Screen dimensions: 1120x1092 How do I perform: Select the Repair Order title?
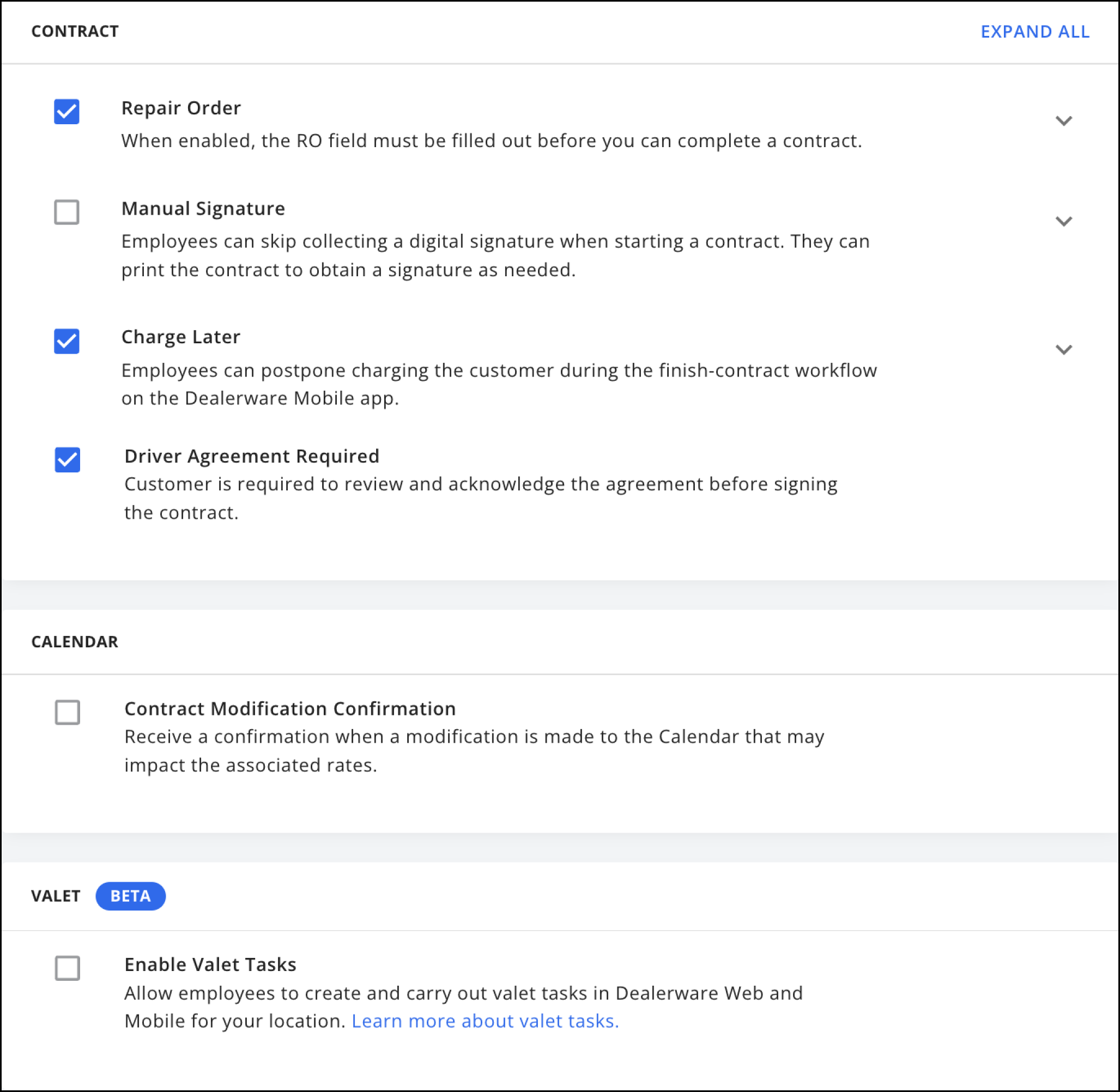tap(181, 108)
